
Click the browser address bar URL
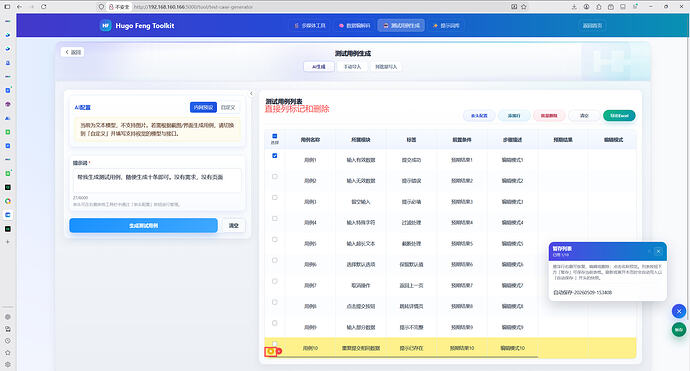(193, 7)
